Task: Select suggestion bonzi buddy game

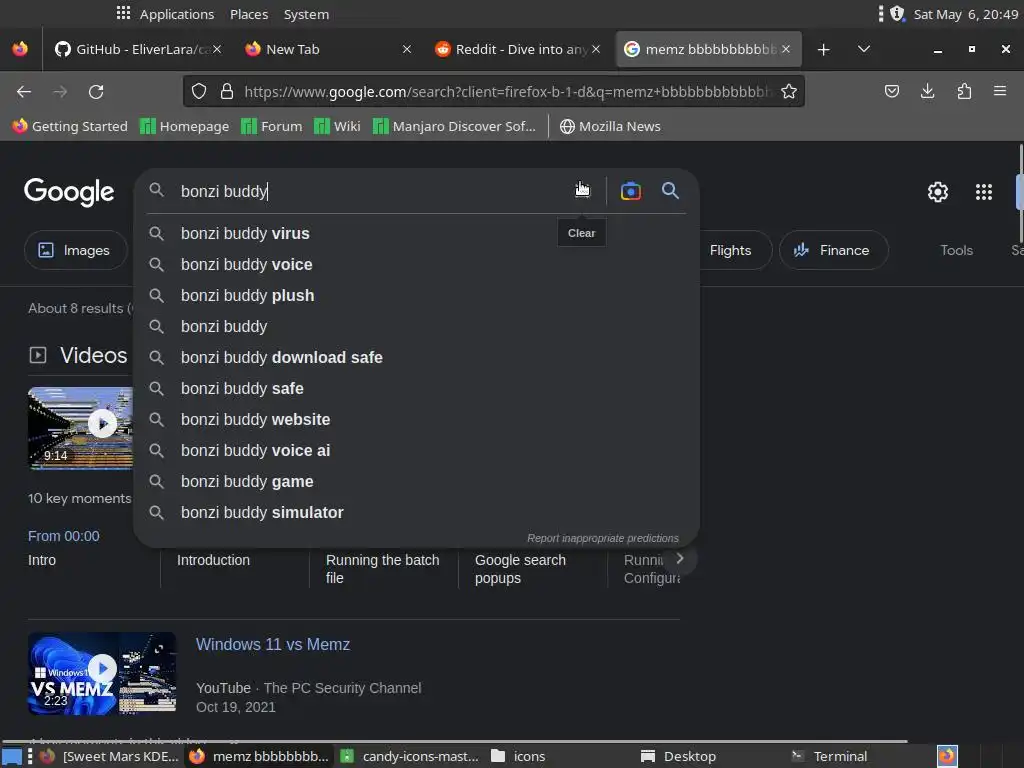Action: point(416,481)
